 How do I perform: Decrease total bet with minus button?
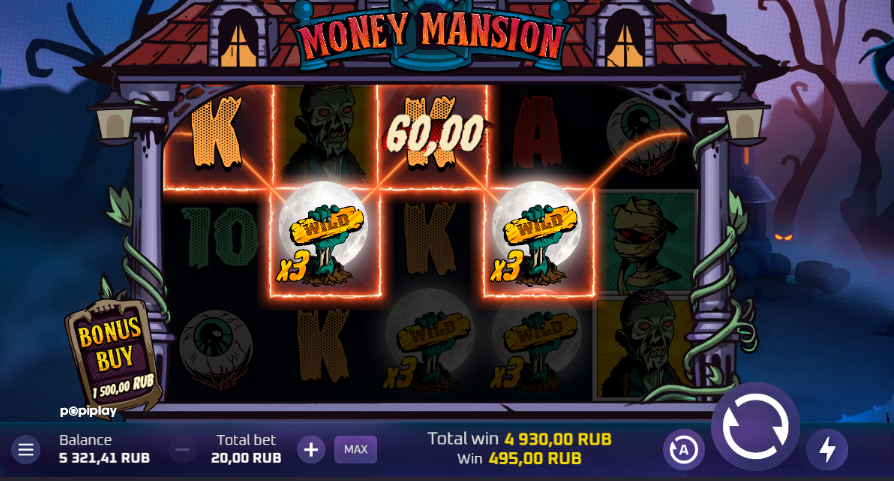pos(182,450)
